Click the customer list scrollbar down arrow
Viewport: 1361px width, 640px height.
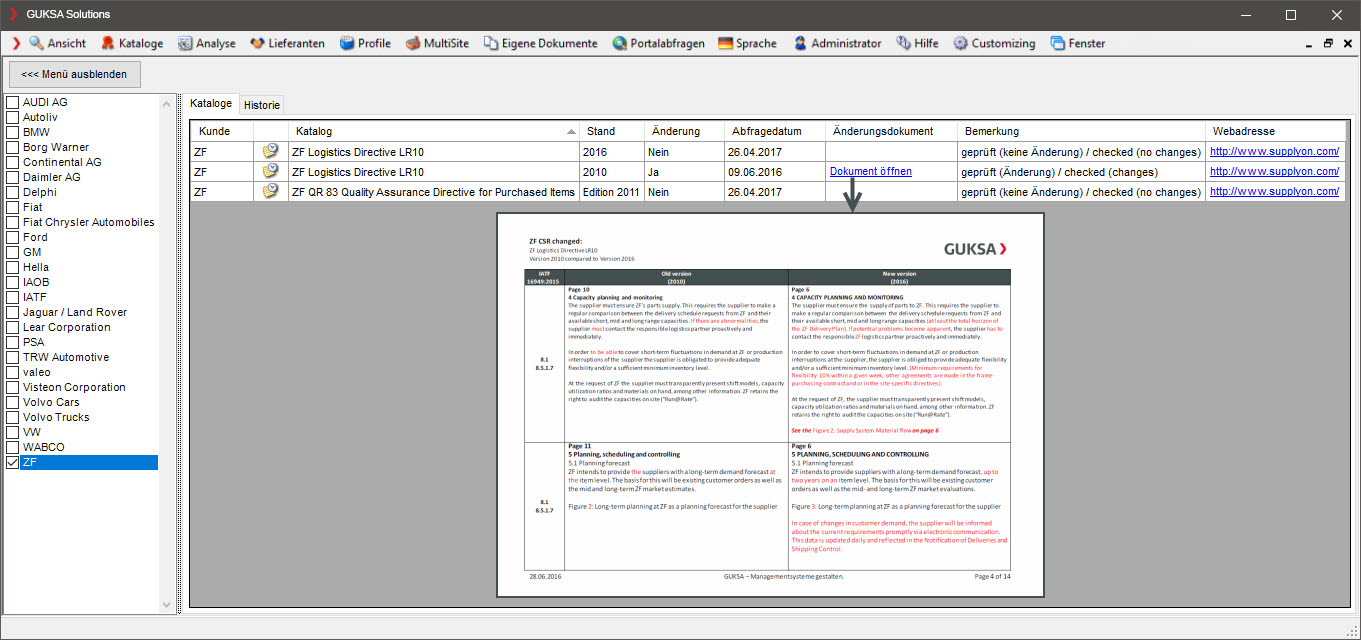click(167, 605)
